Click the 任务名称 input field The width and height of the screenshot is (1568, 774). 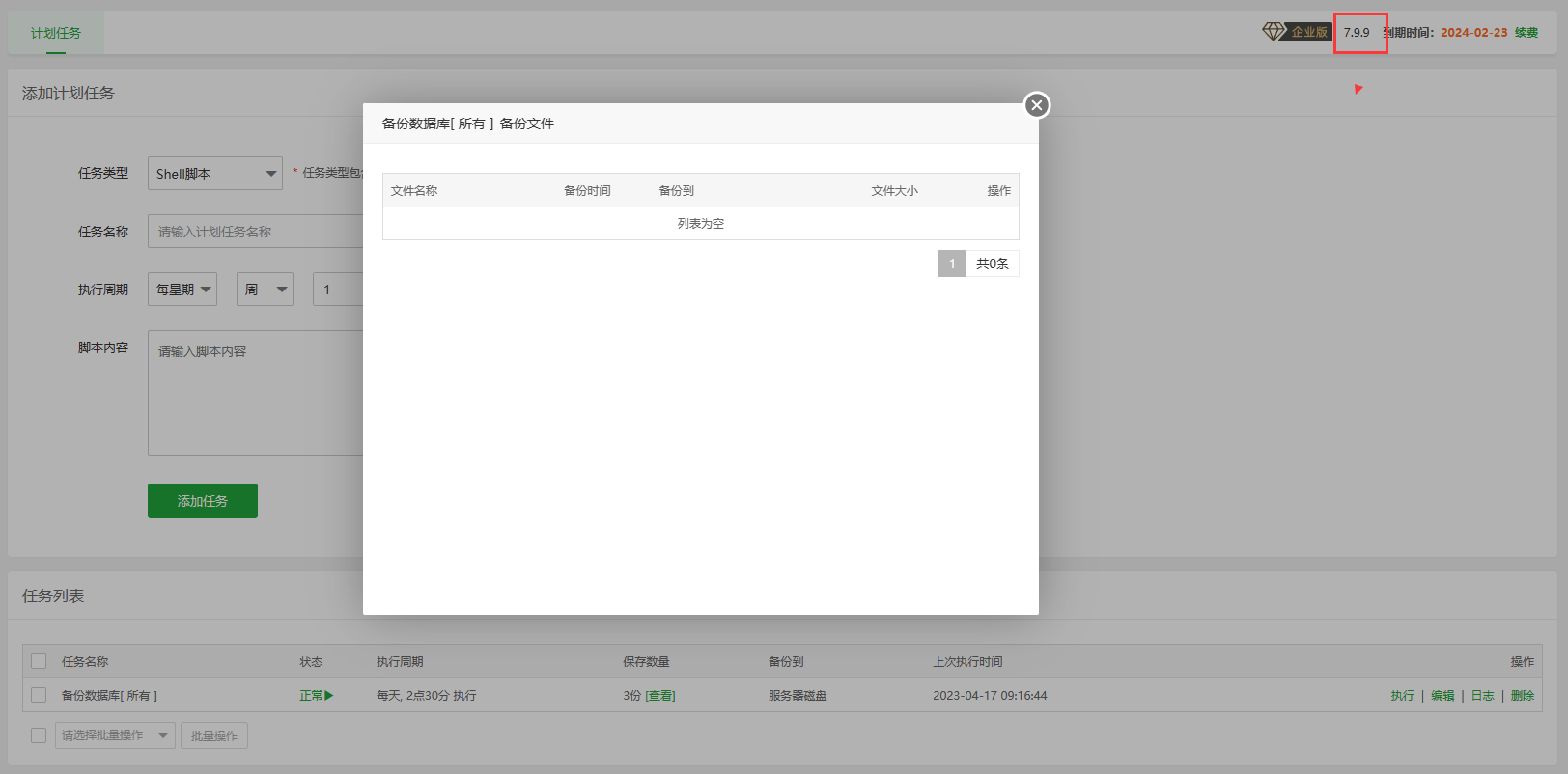pyautogui.click(x=256, y=232)
